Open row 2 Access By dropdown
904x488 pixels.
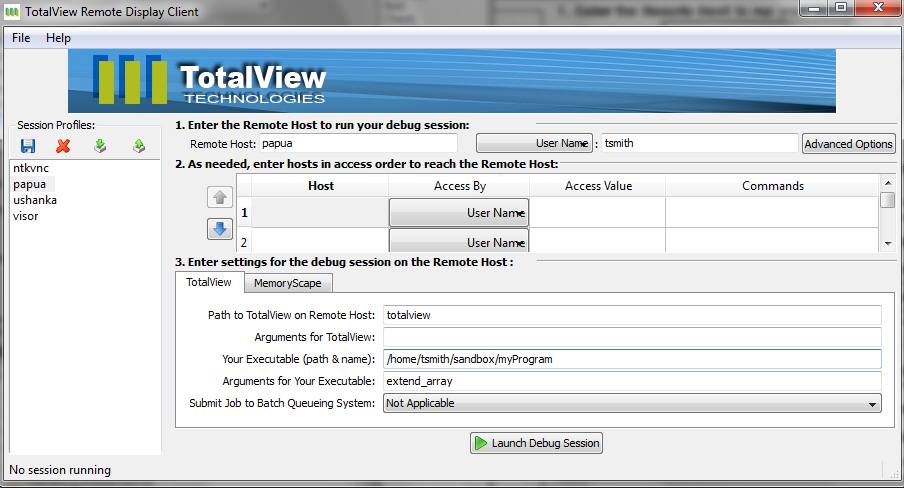(458, 241)
